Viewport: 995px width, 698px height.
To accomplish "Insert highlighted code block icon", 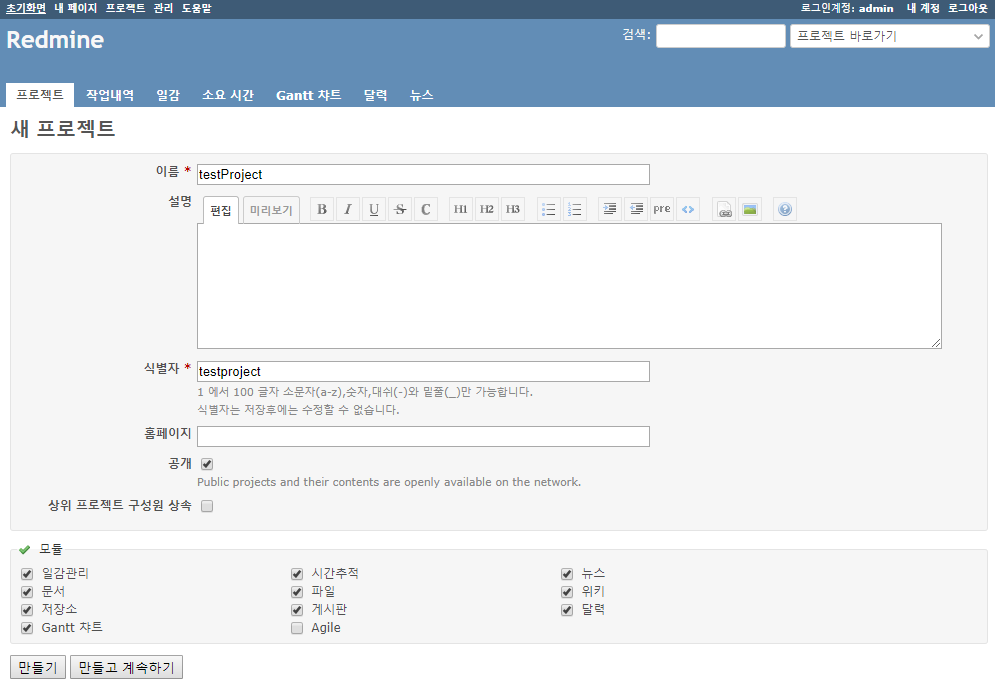I will 688,209.
